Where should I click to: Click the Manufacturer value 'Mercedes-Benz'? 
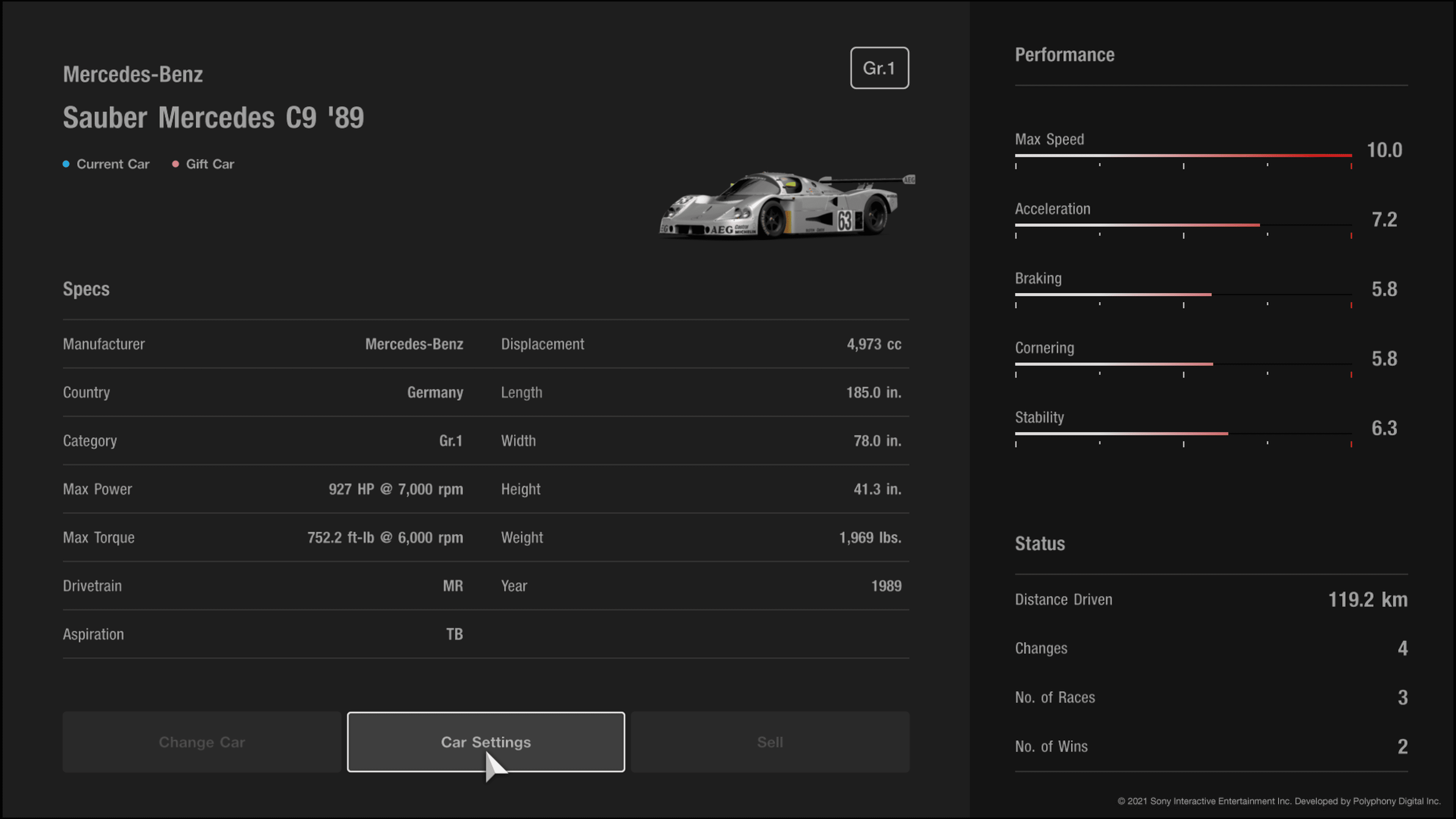pos(414,344)
